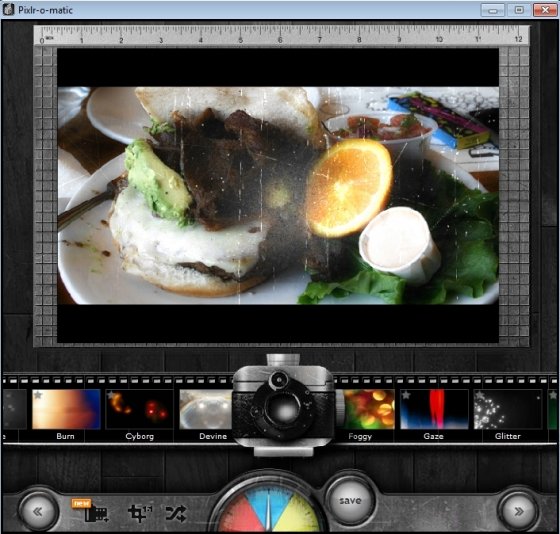
Task: Click the vintage camera icon on the filmstrip
Action: coord(284,405)
